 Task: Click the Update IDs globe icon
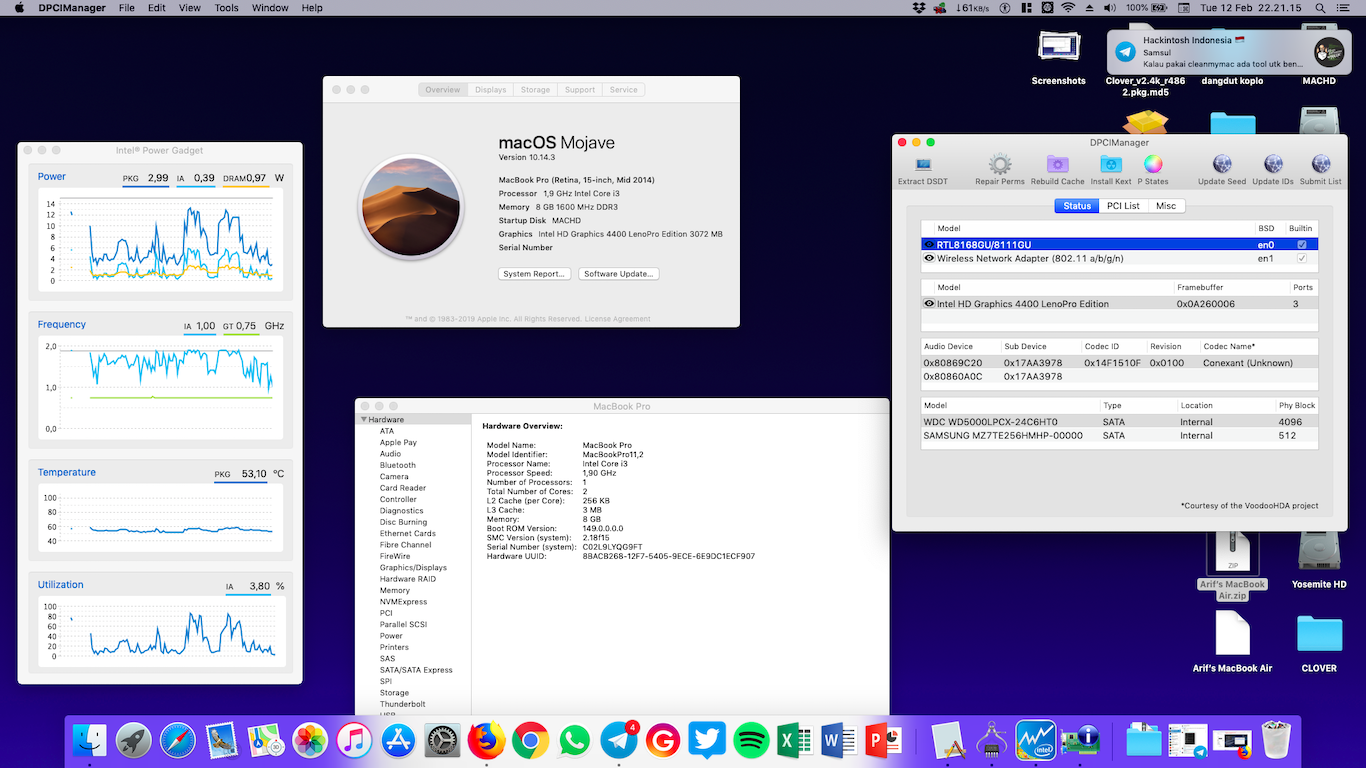coord(1272,165)
